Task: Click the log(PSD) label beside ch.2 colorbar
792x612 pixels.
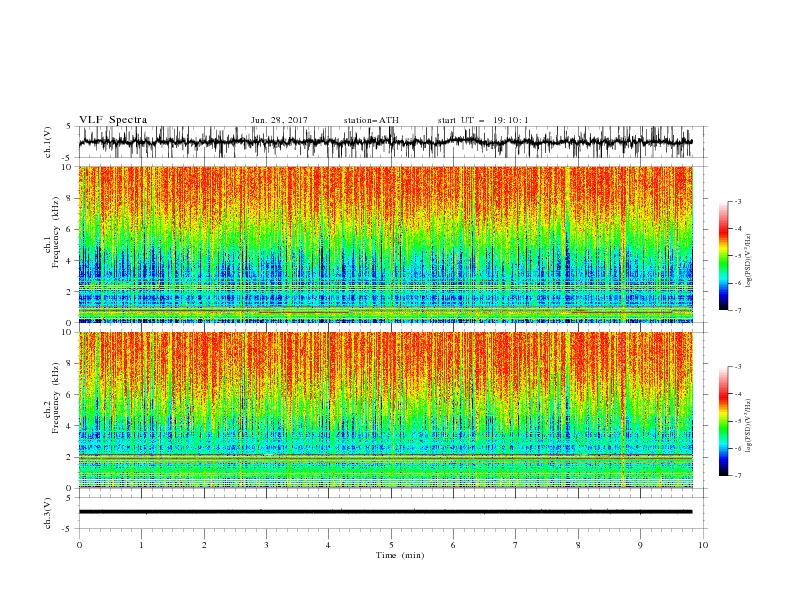Action: tap(748, 426)
